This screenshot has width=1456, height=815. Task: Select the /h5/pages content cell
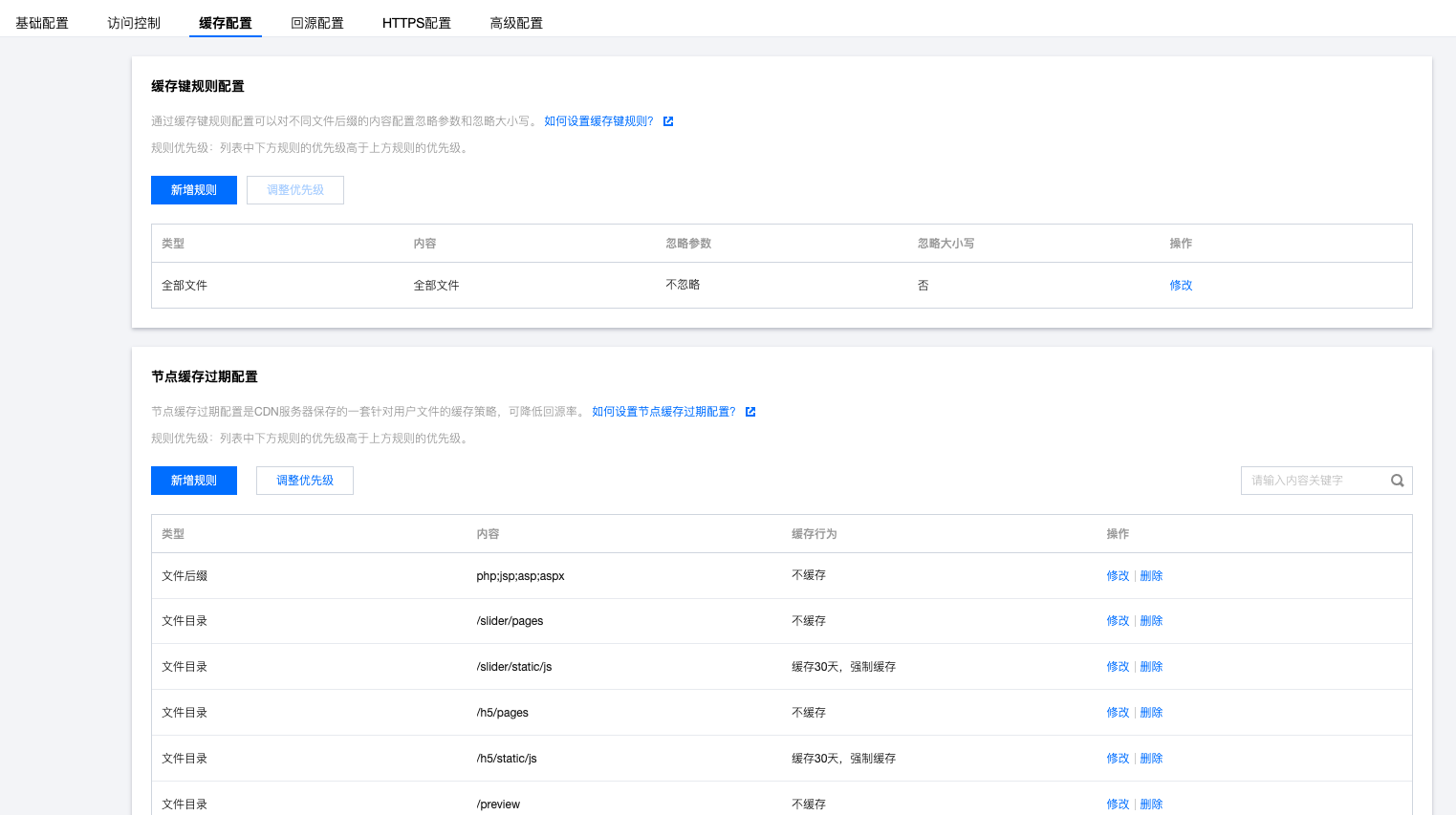(x=502, y=713)
